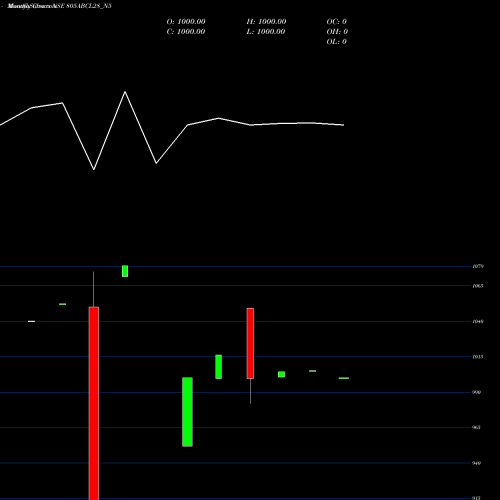This screenshot has width=500, height=500.
Task: Click the last flat green dash candle
Action: pos(344,378)
